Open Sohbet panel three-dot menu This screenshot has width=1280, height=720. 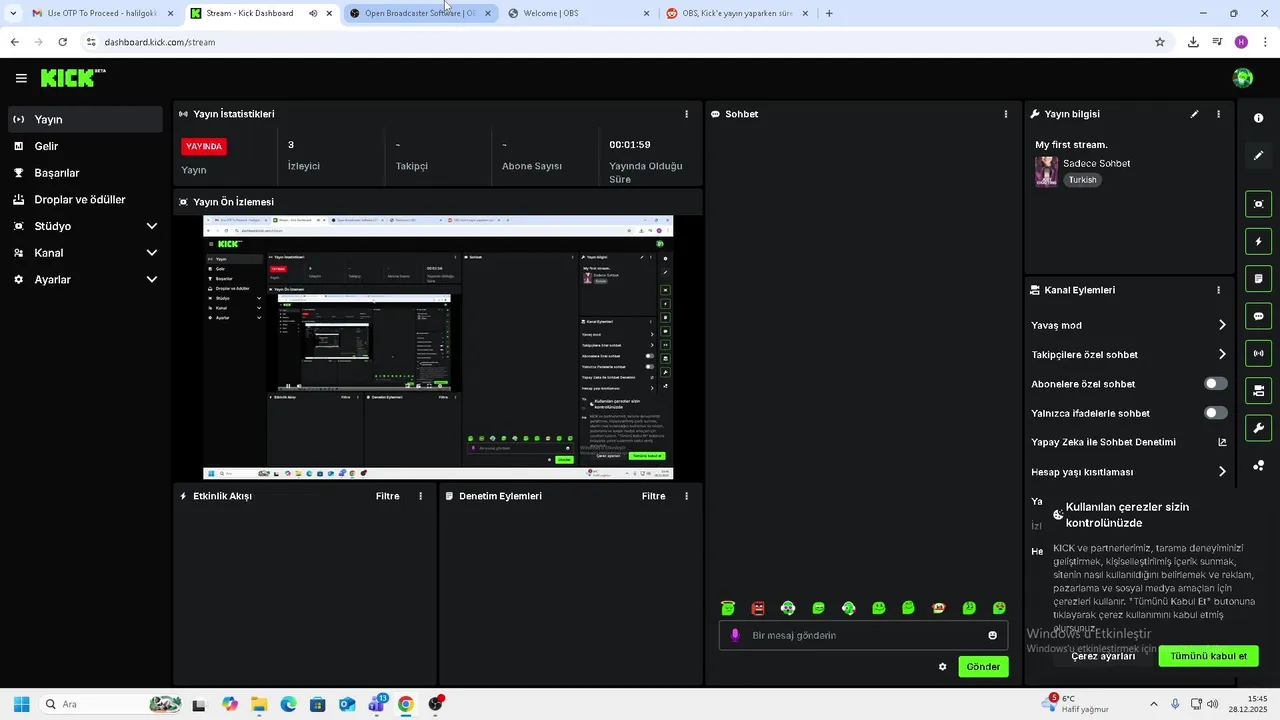coord(1006,114)
